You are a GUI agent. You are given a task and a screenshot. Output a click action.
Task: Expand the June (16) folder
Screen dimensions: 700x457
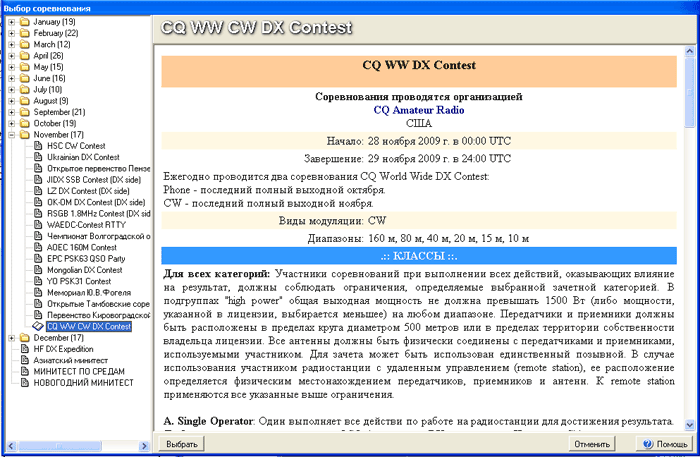coord(12,78)
